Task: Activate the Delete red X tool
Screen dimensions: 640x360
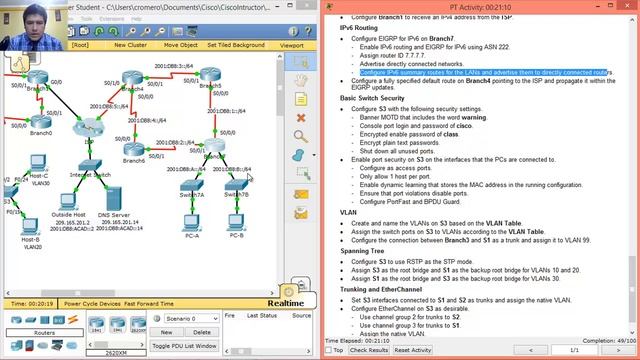Action: pos(301,118)
